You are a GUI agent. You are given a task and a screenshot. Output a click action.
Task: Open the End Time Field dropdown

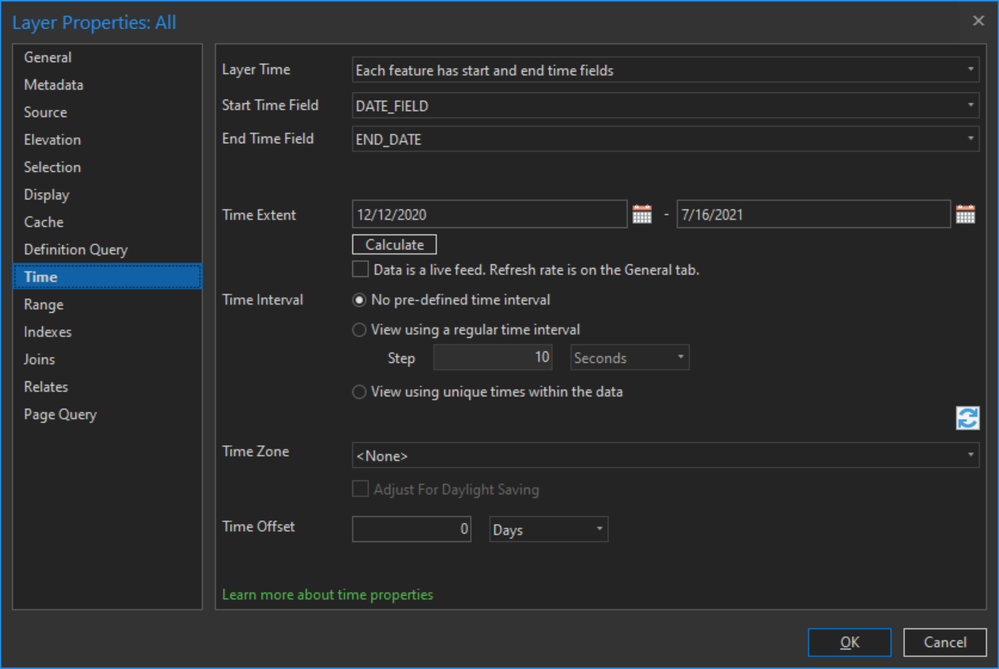click(665, 139)
